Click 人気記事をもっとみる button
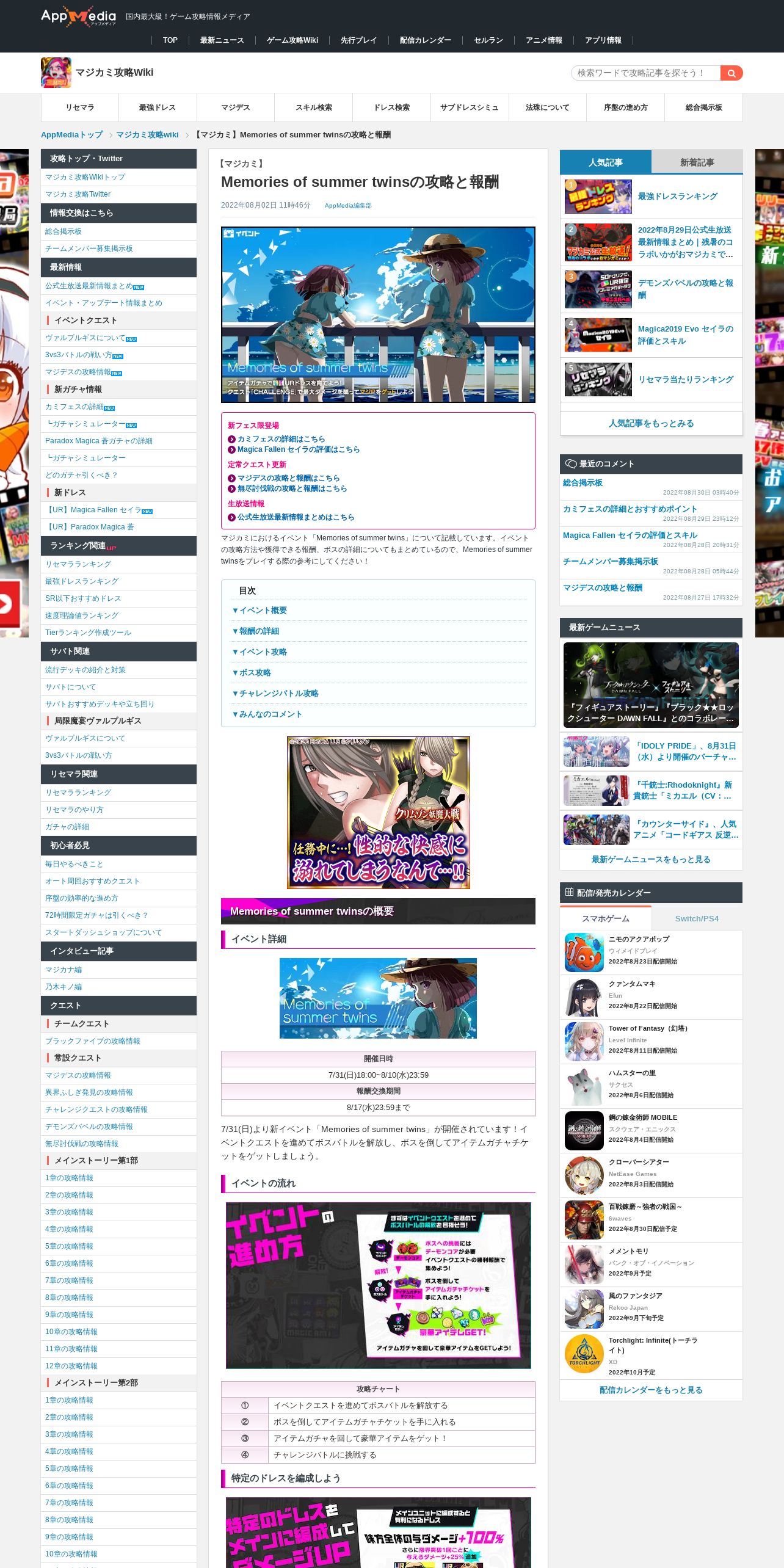 pyautogui.click(x=651, y=423)
